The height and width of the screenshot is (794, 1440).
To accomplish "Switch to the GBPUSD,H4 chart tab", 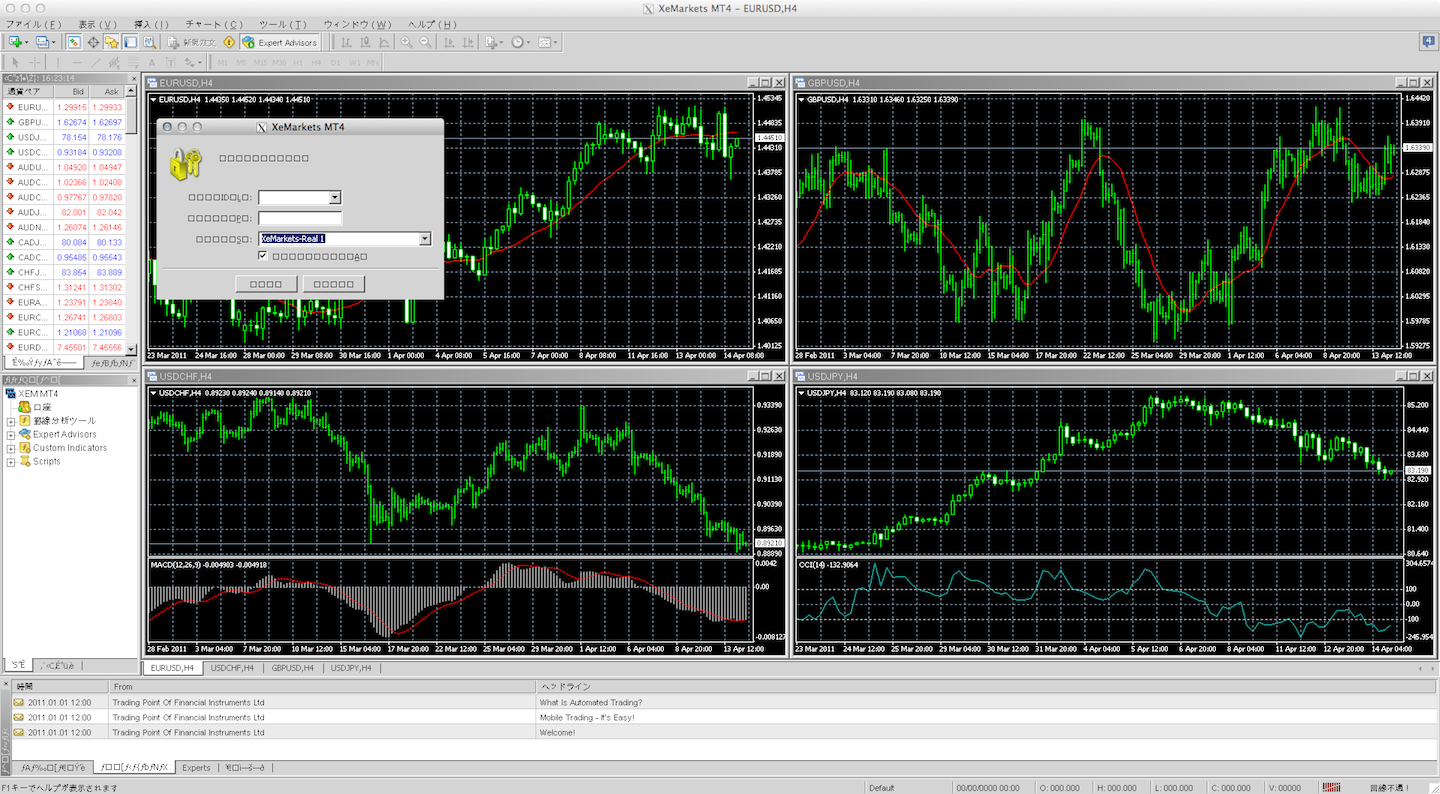I will (293, 667).
